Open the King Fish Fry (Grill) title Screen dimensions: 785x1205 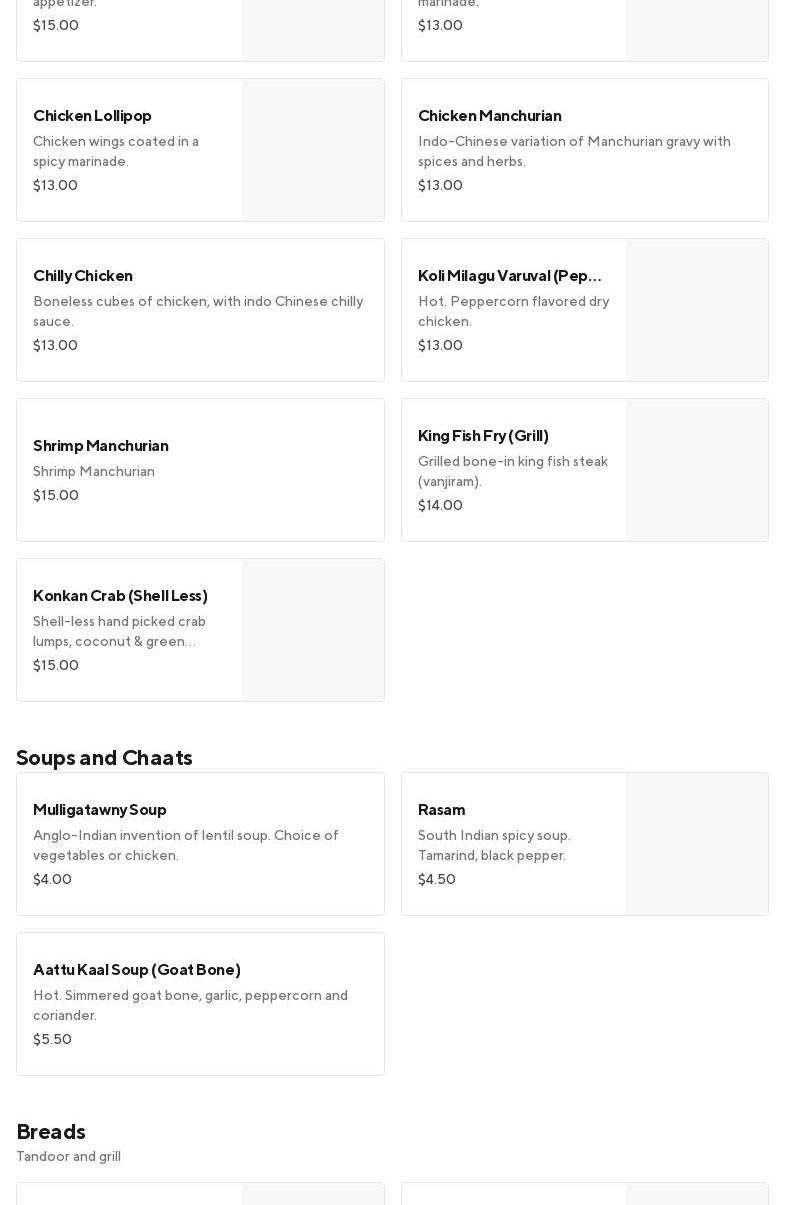tap(483, 436)
